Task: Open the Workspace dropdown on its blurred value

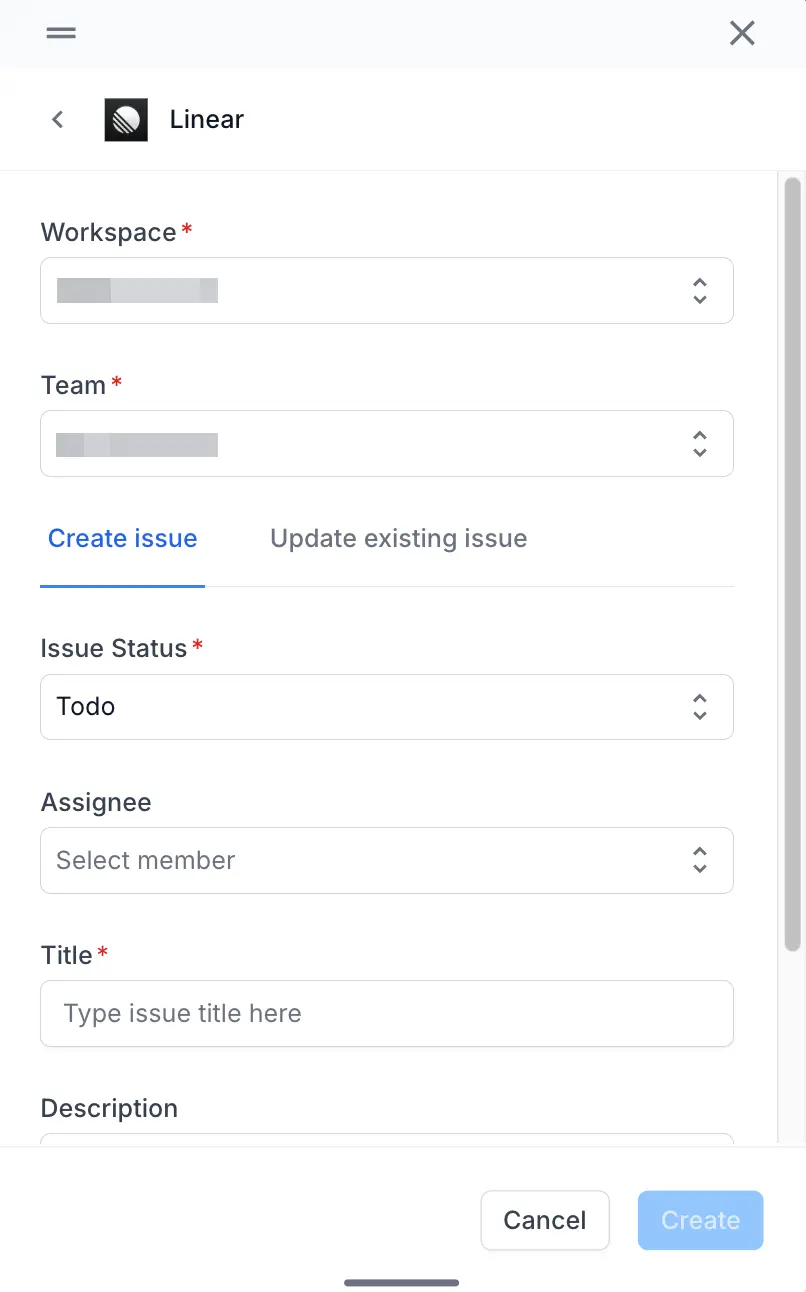Action: (x=138, y=291)
